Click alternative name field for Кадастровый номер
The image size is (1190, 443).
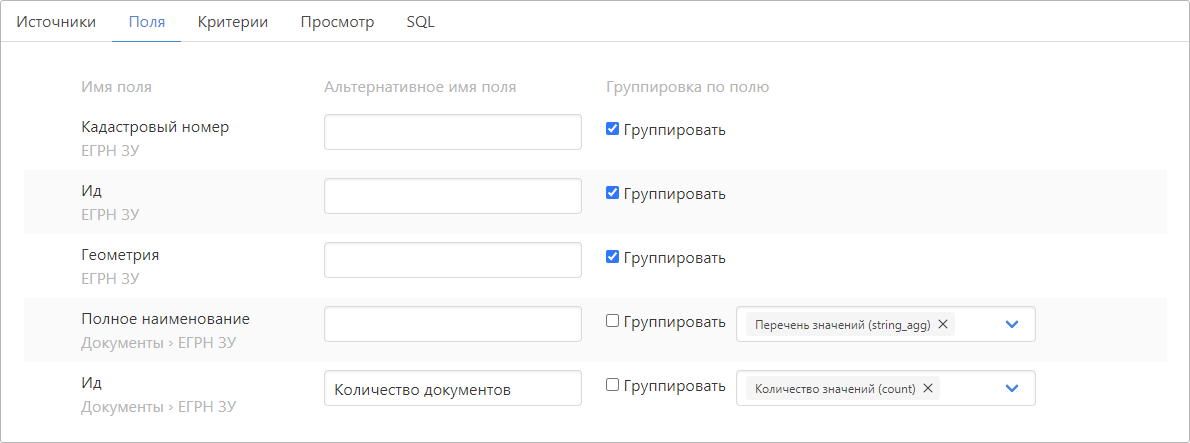453,132
